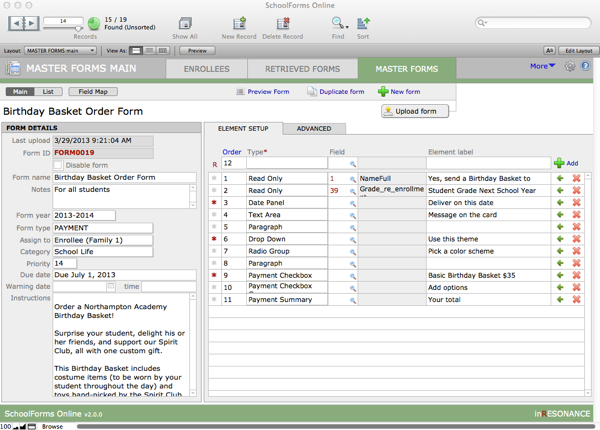The height and width of the screenshot is (430, 600).
Task: Toggle required star on Payment Summary row
Action: (214, 300)
